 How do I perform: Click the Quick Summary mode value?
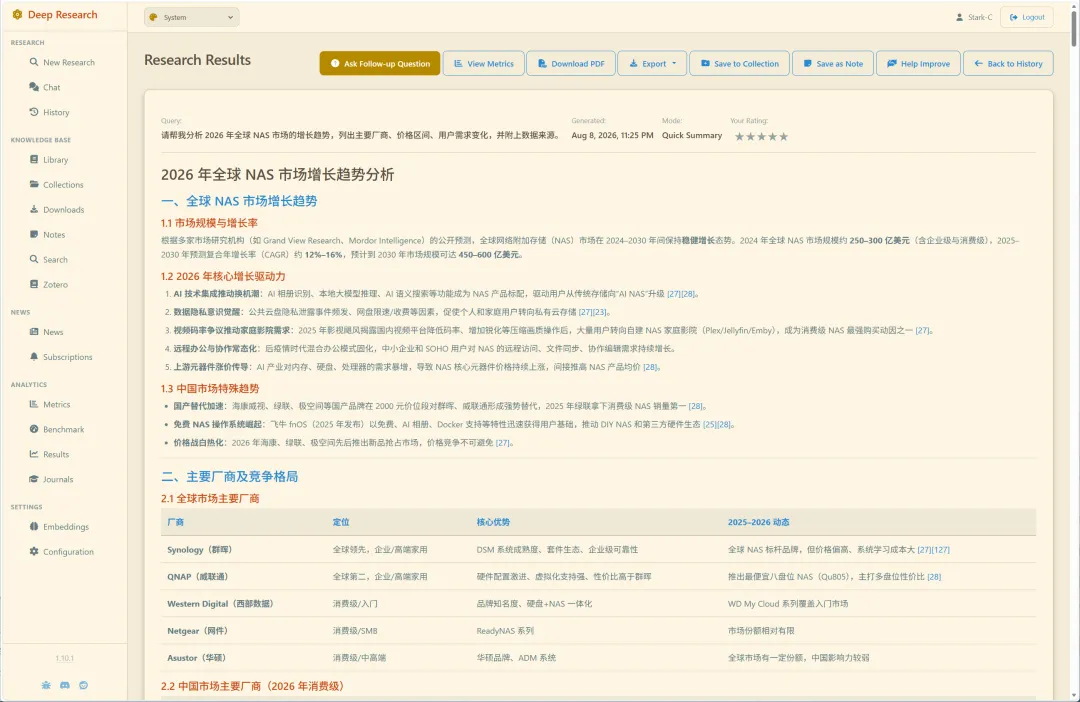click(x=692, y=136)
